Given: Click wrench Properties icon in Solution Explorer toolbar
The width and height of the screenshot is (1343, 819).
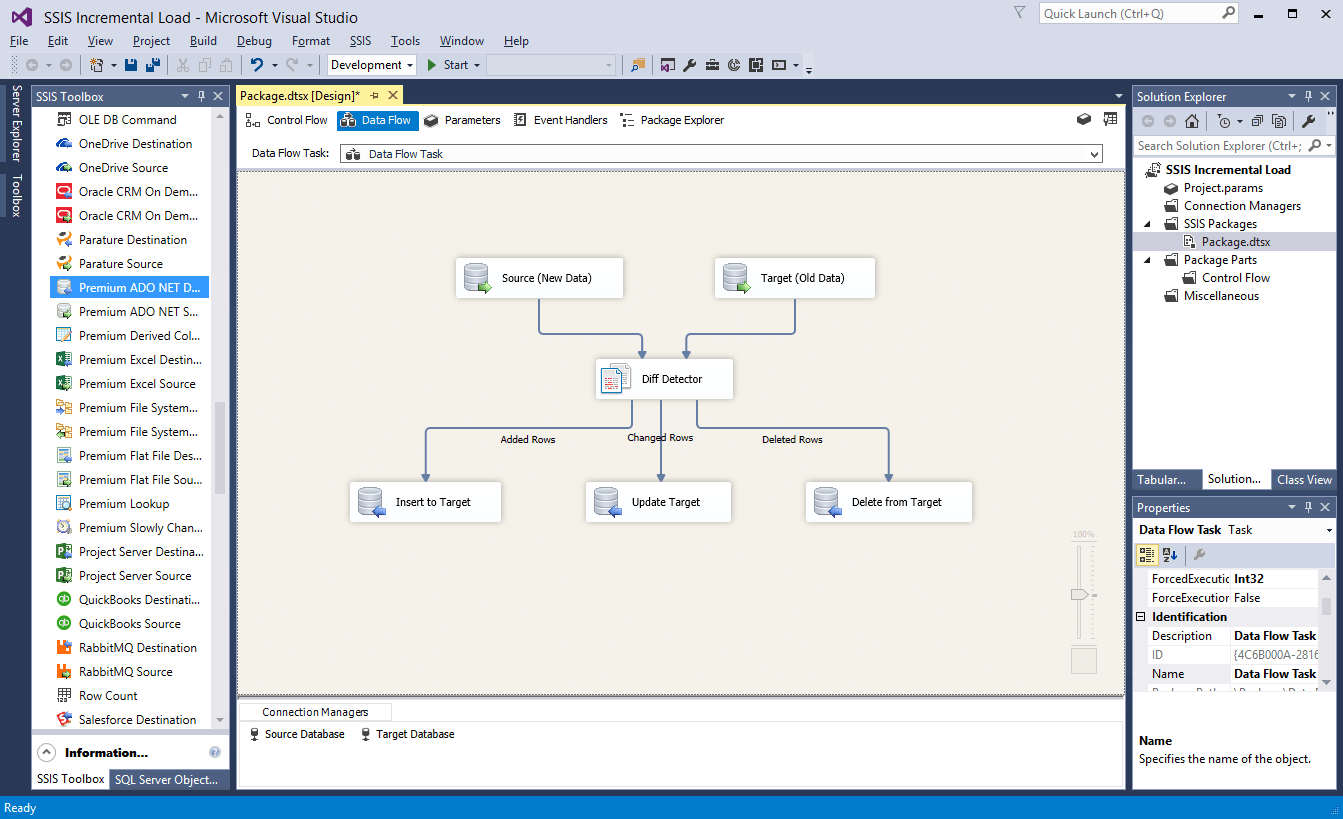Looking at the screenshot, I should tap(1308, 121).
